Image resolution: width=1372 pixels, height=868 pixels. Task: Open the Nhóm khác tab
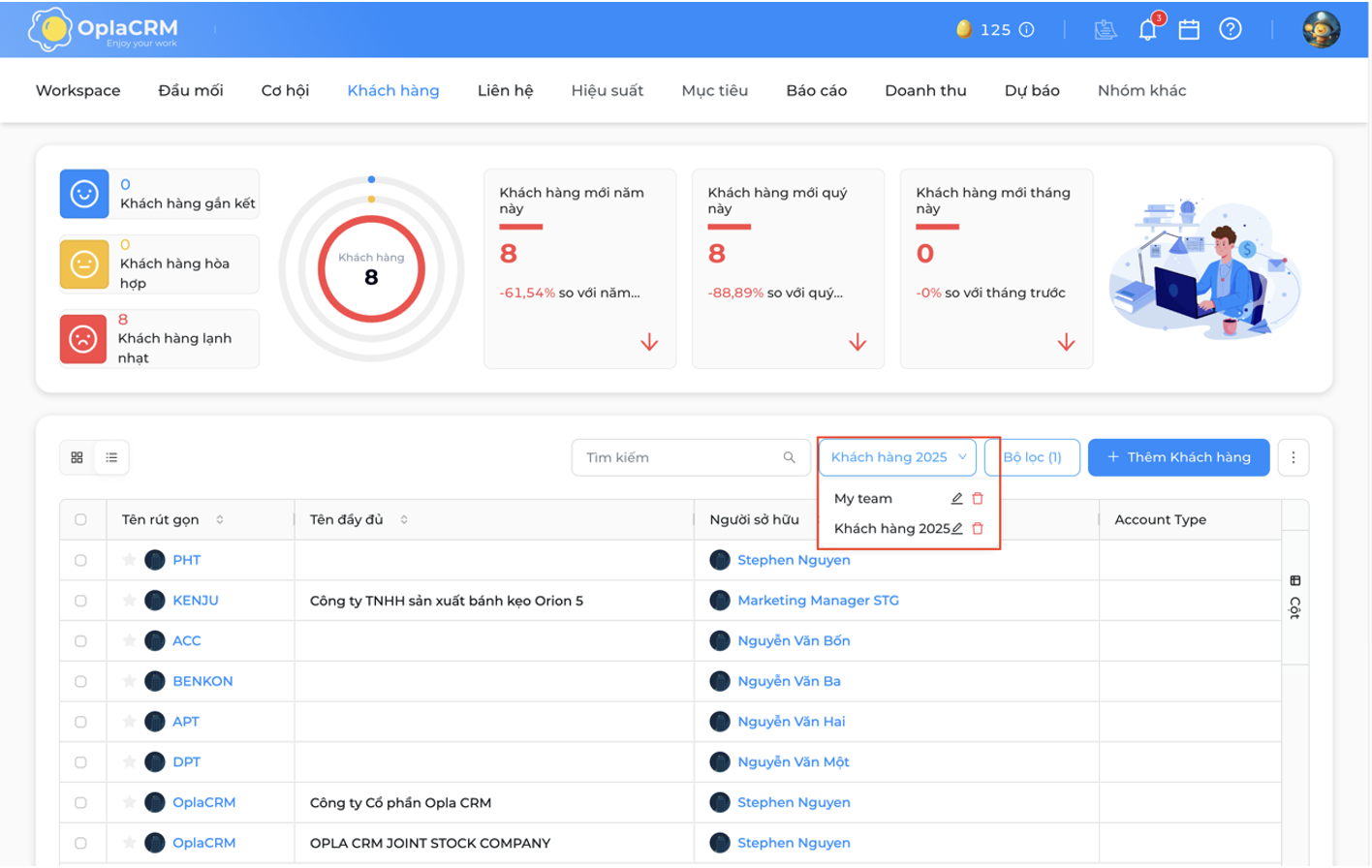1141,90
